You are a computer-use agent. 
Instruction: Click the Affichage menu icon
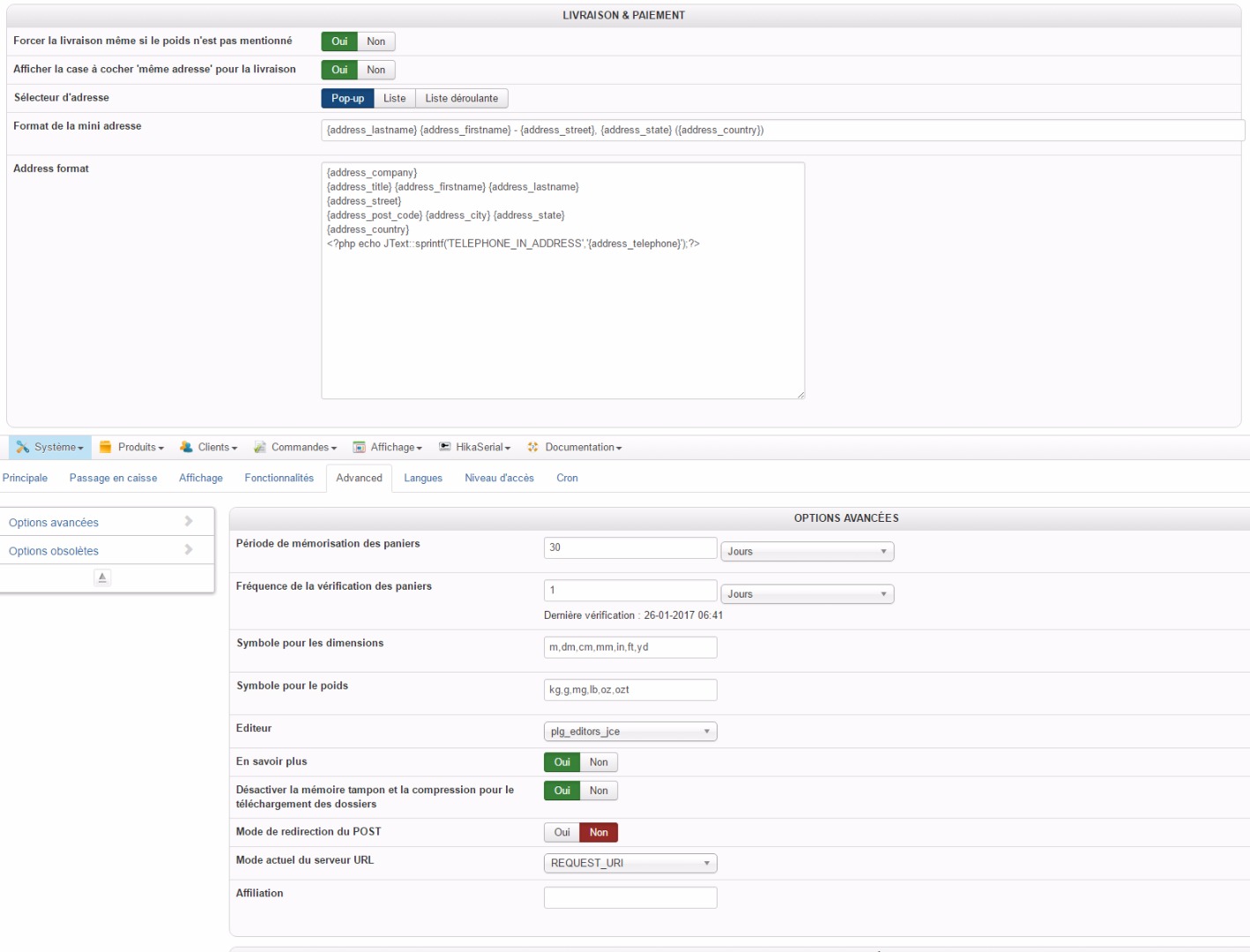pyautogui.click(x=359, y=448)
